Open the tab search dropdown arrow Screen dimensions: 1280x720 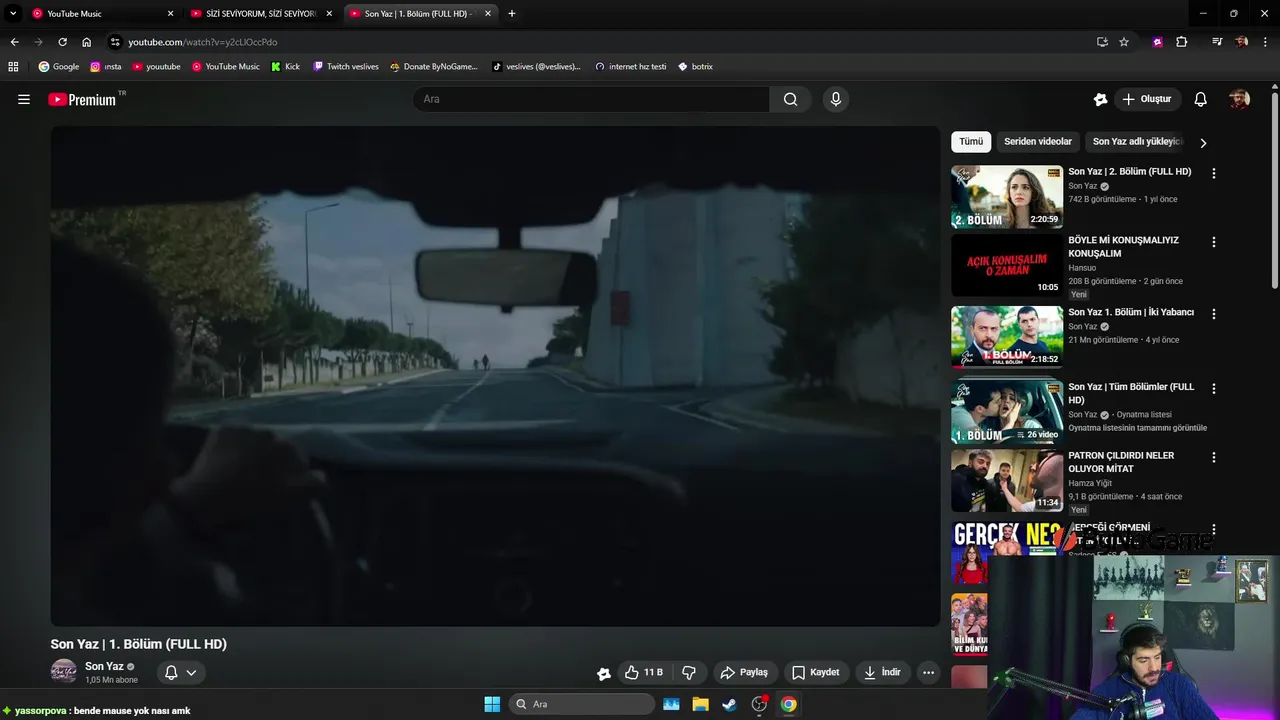click(13, 14)
